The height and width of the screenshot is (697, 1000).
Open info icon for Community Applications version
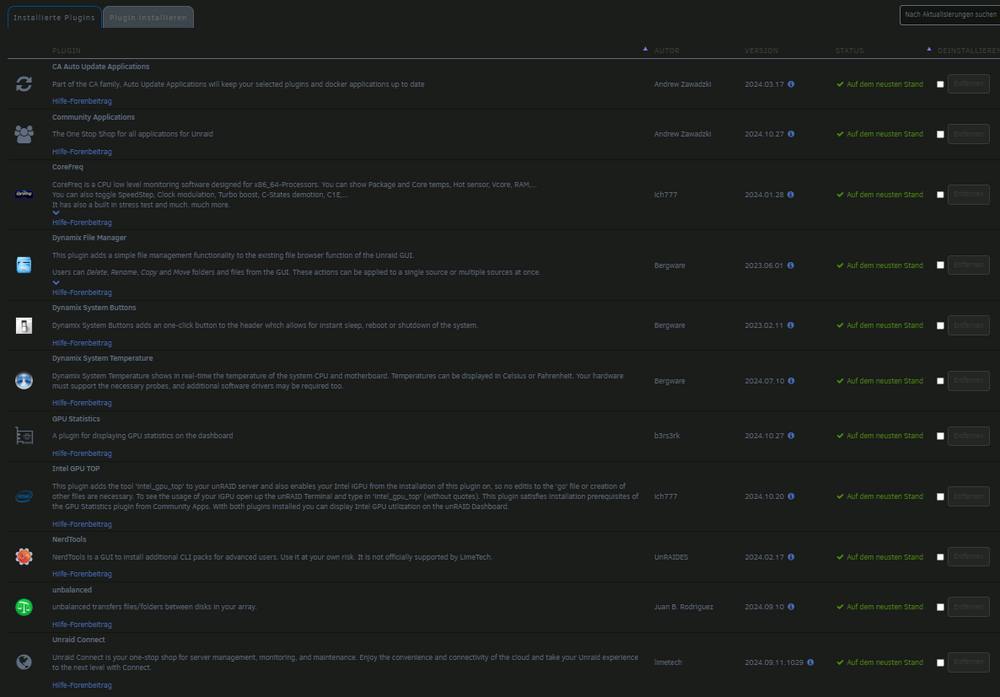click(791, 134)
